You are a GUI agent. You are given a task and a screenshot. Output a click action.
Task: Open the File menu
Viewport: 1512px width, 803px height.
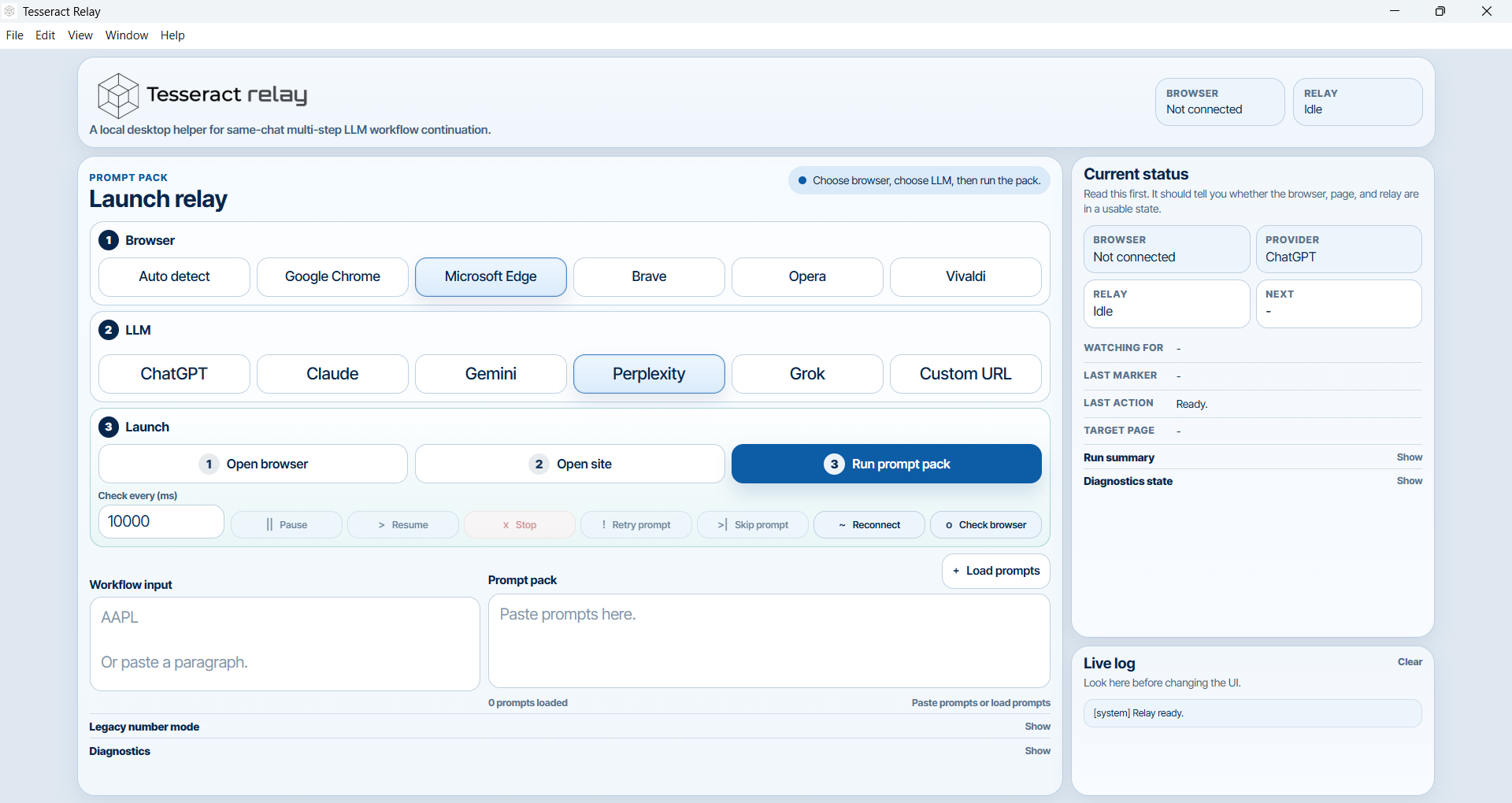coord(15,35)
